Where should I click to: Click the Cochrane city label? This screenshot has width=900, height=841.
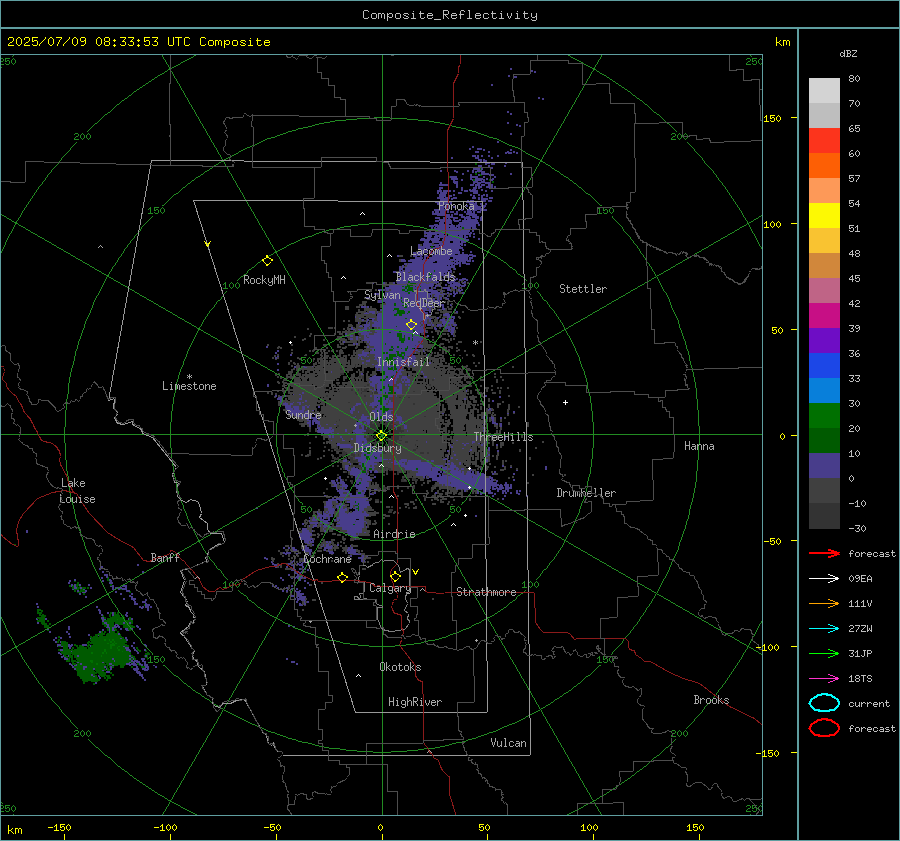pos(327,559)
